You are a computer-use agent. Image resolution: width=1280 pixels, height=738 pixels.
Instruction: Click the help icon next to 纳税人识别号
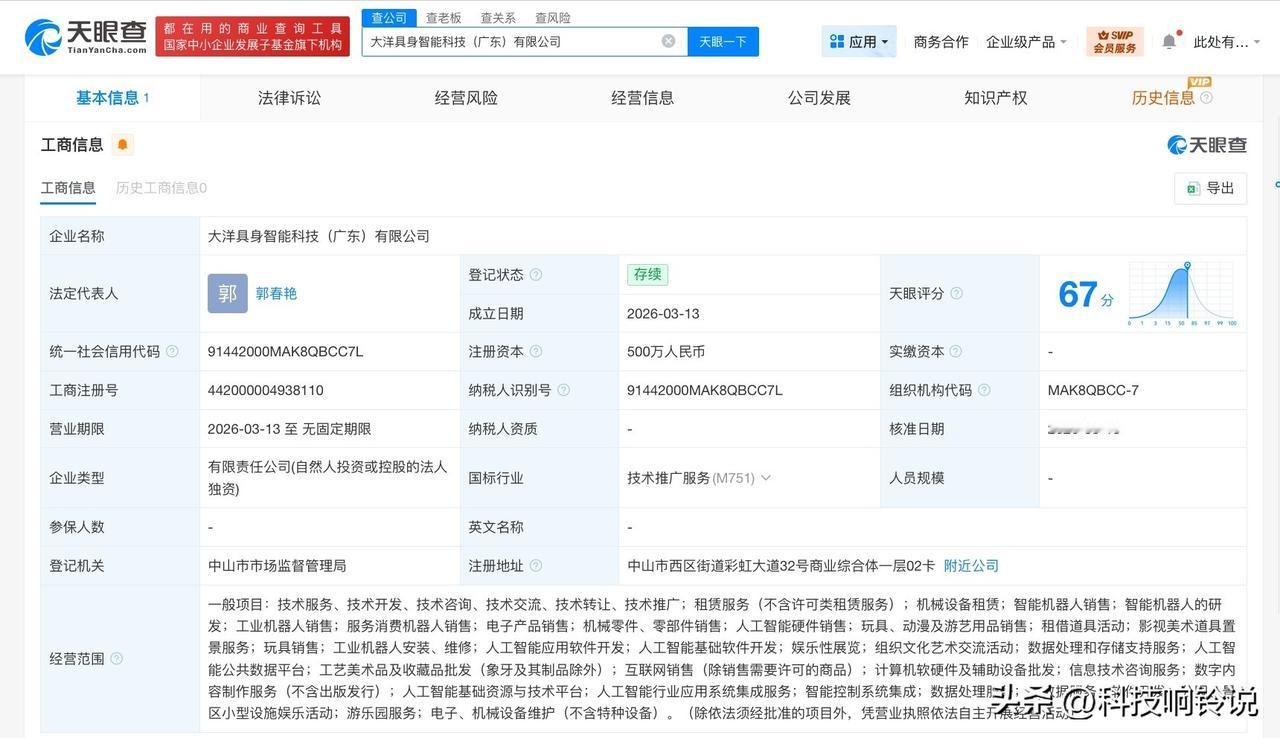563,390
